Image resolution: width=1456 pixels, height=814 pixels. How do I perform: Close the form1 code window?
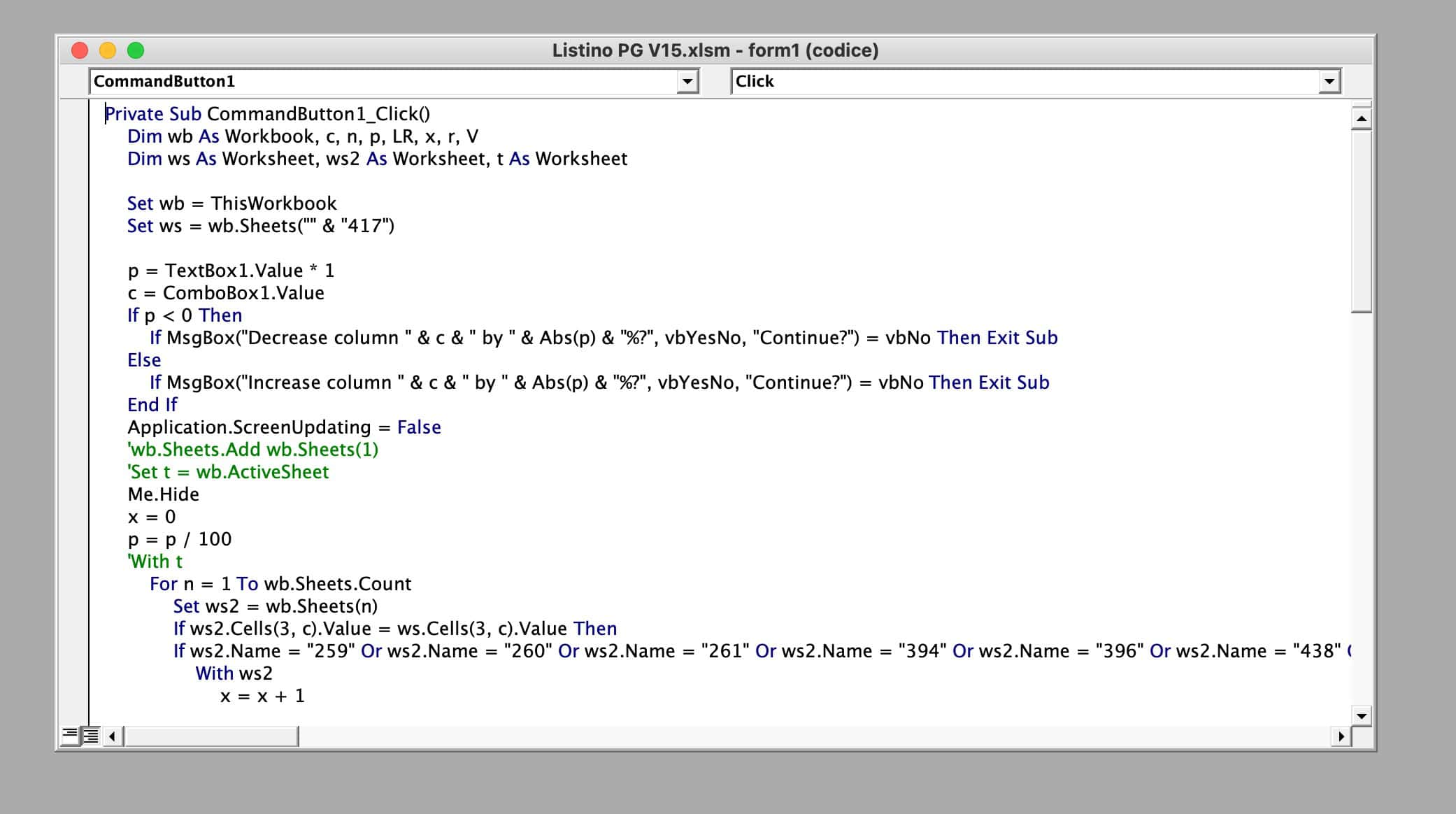[x=80, y=50]
